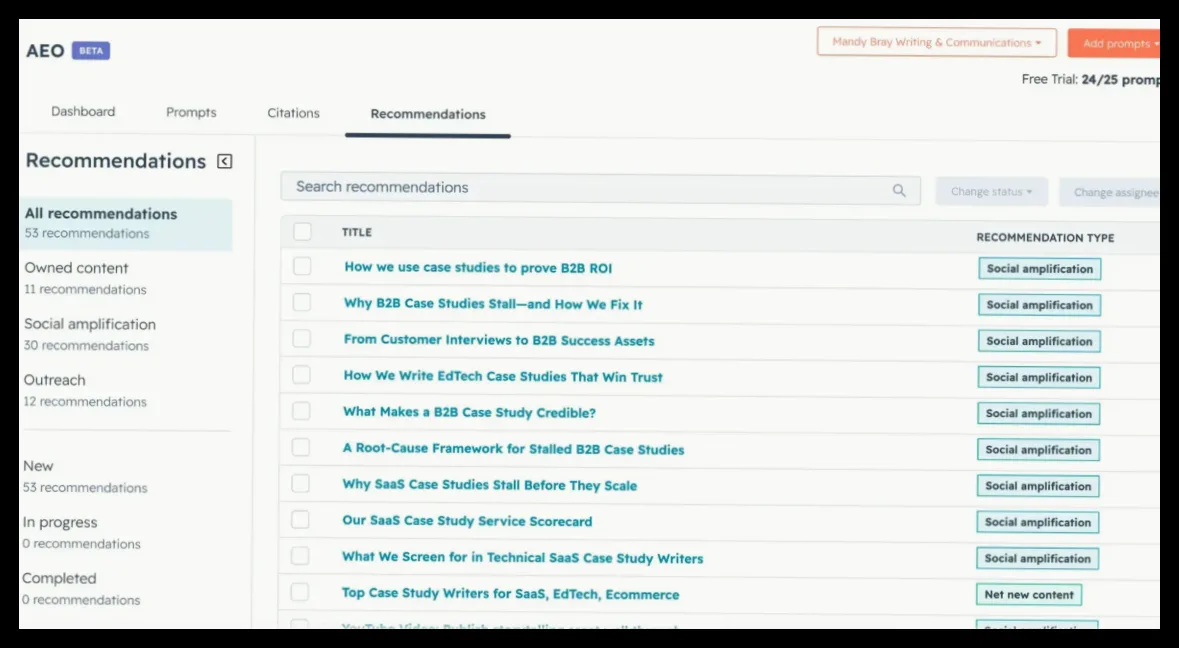Expand the Change assignee dropdown

(x=1111, y=192)
